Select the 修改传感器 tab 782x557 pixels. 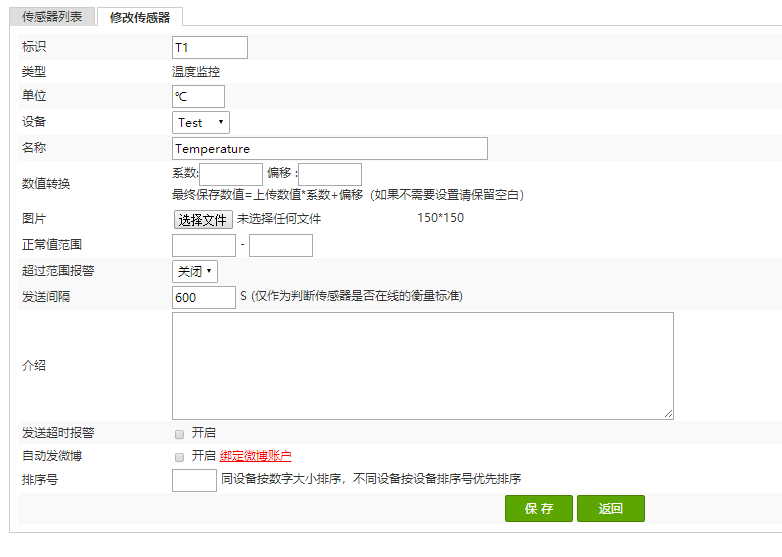tap(140, 17)
